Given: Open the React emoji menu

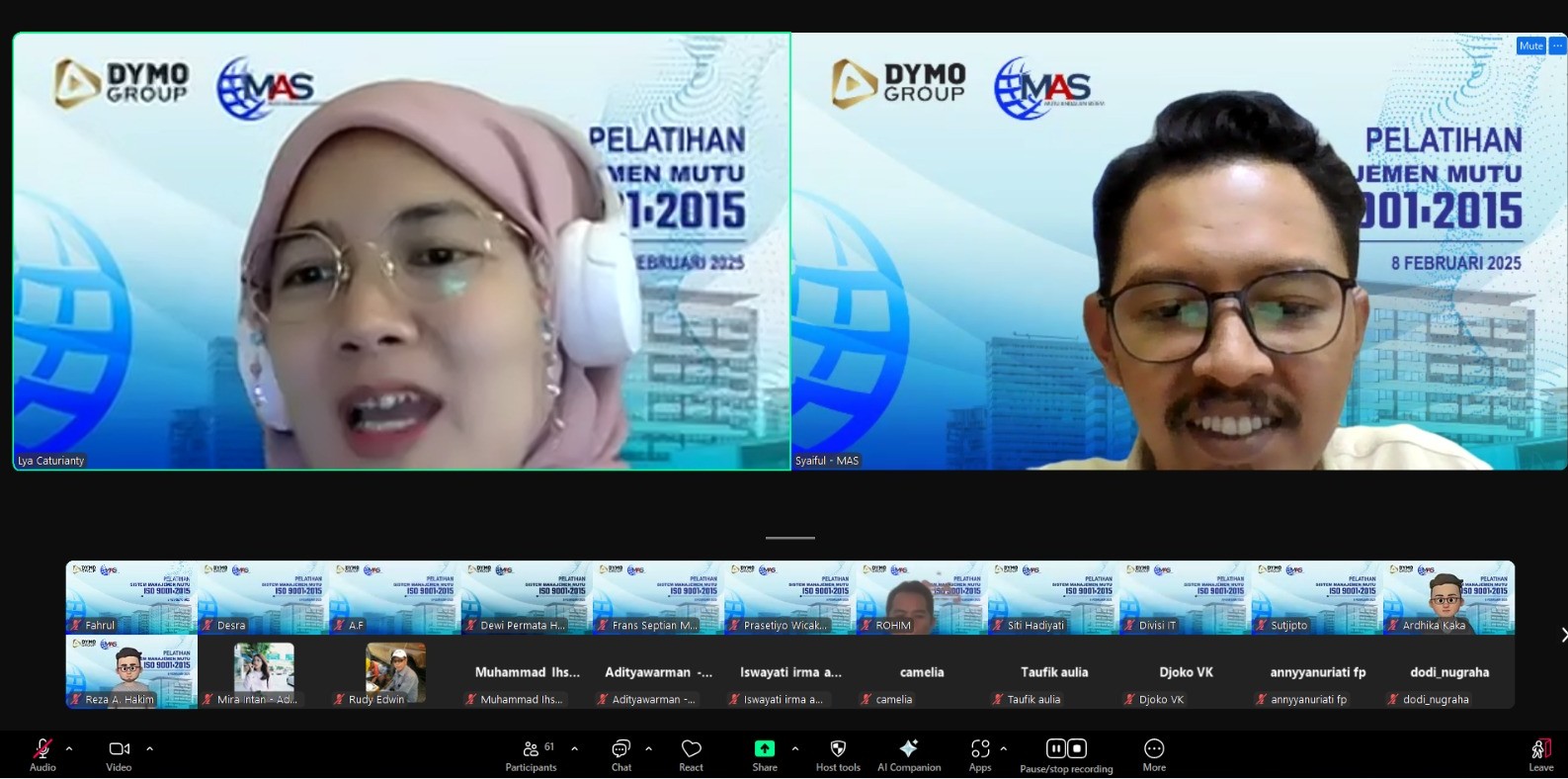Looking at the screenshot, I should [x=692, y=754].
